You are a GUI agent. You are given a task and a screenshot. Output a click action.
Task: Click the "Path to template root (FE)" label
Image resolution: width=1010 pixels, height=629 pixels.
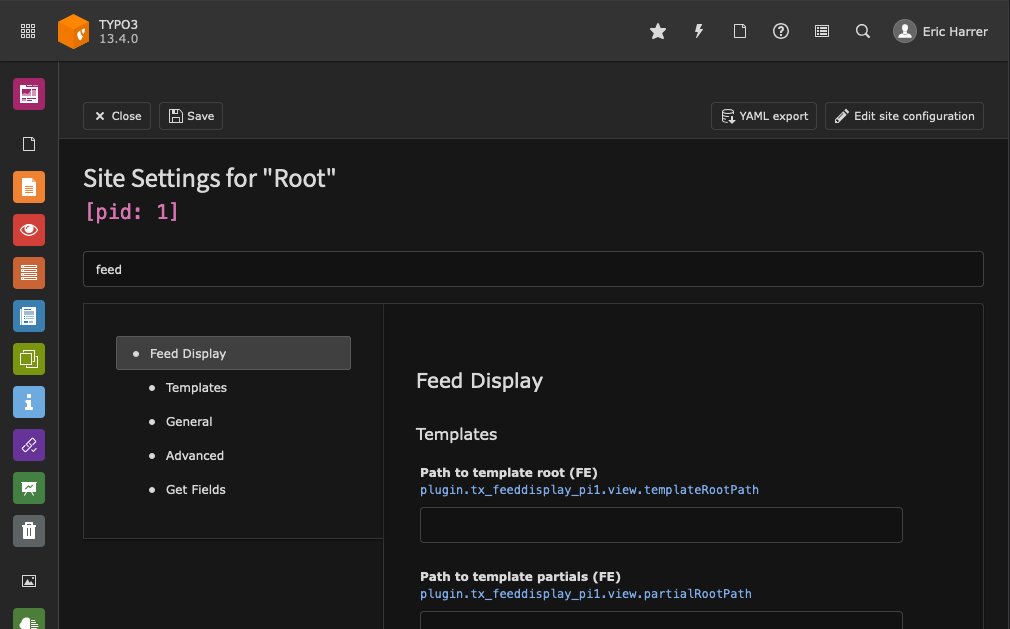(x=509, y=473)
